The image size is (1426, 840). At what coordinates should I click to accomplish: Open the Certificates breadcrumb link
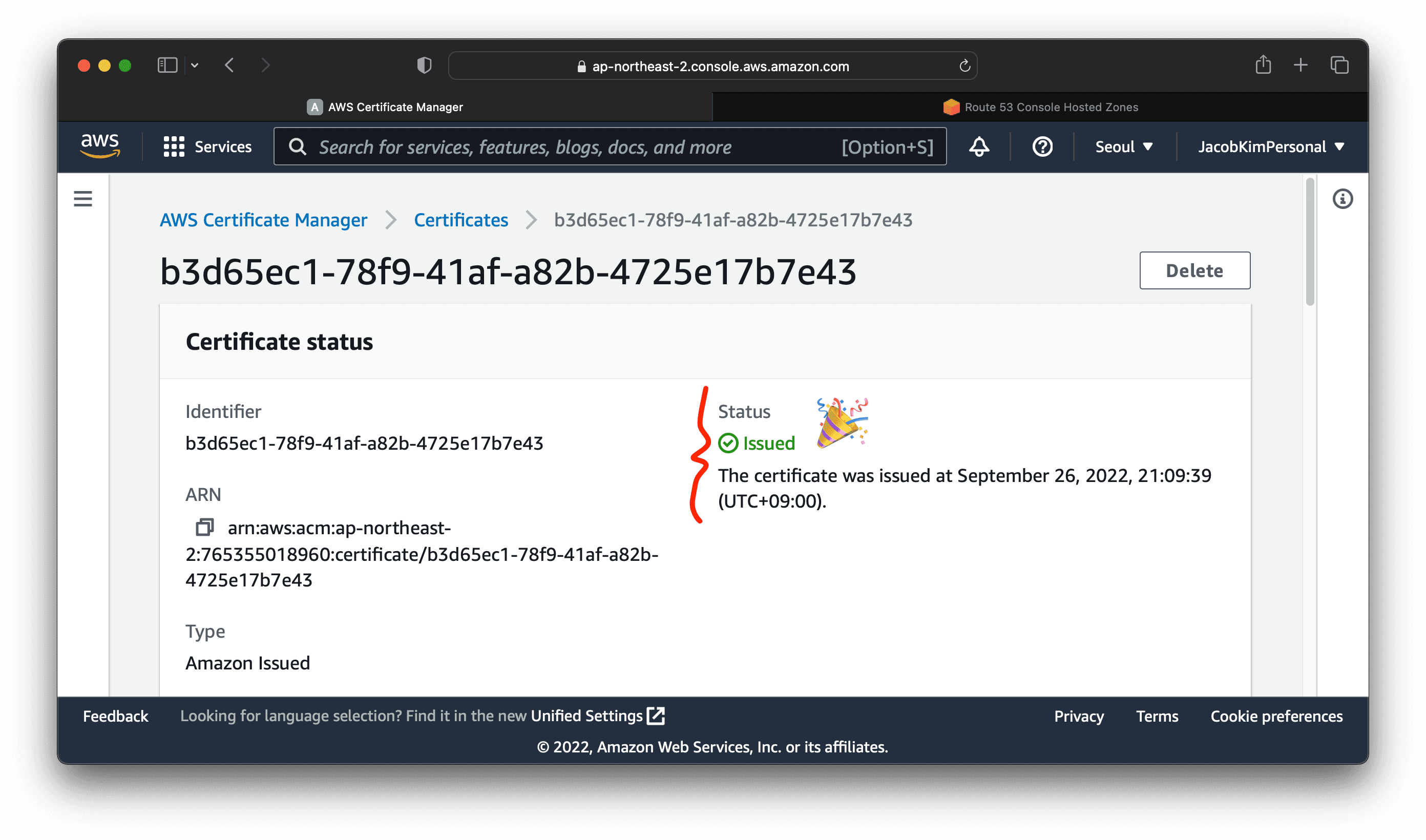[461, 220]
